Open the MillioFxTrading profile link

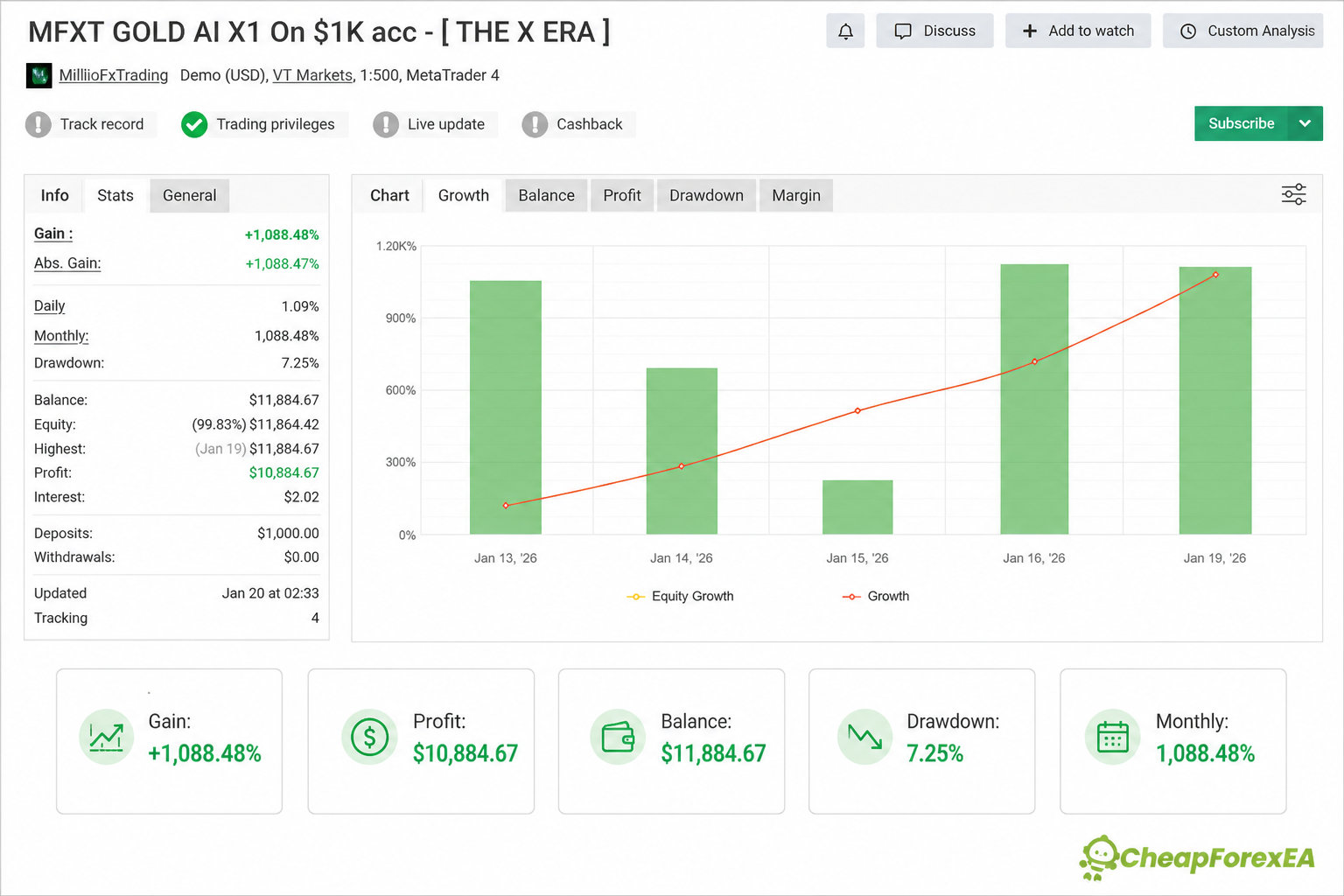114,75
